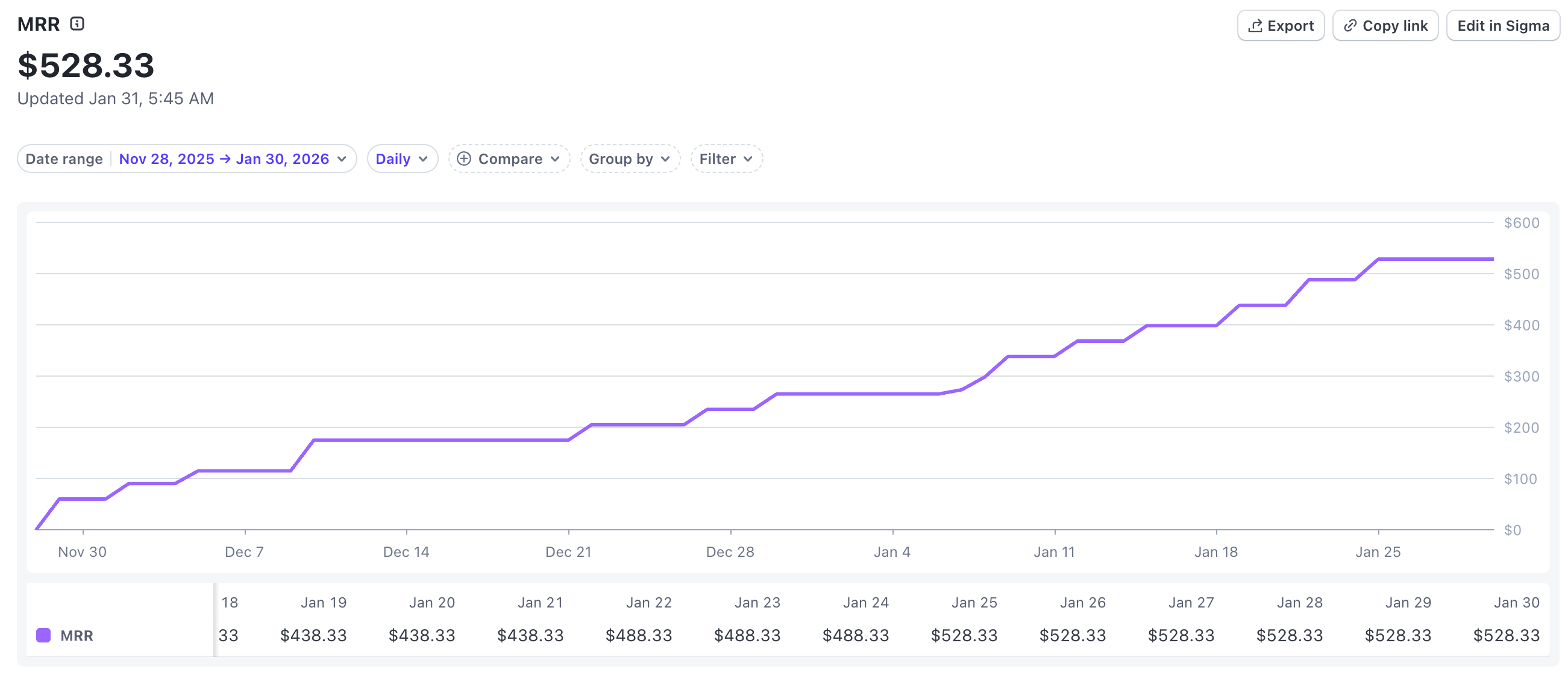Click the MRR row label in table
Viewport: 1568px width, 675px height.
77,635
